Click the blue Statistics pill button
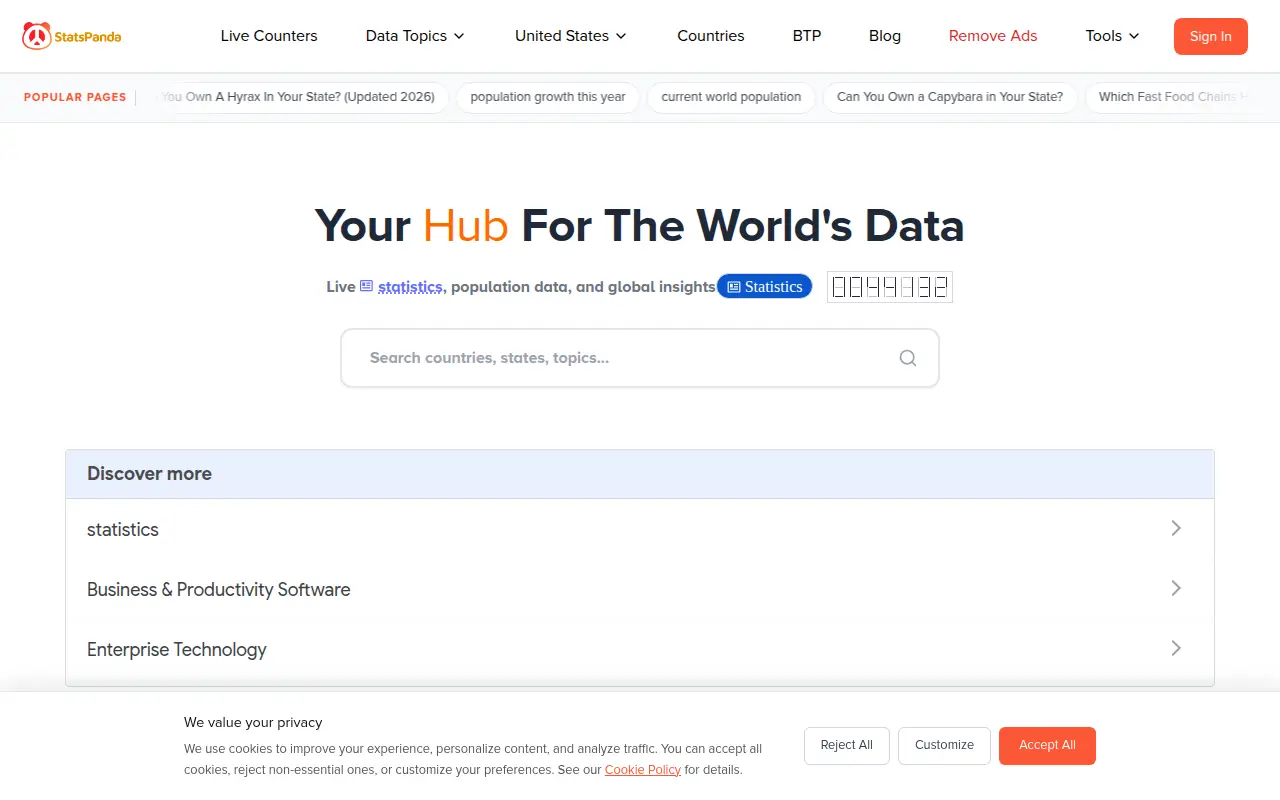This screenshot has height=800, width=1280. coord(765,287)
